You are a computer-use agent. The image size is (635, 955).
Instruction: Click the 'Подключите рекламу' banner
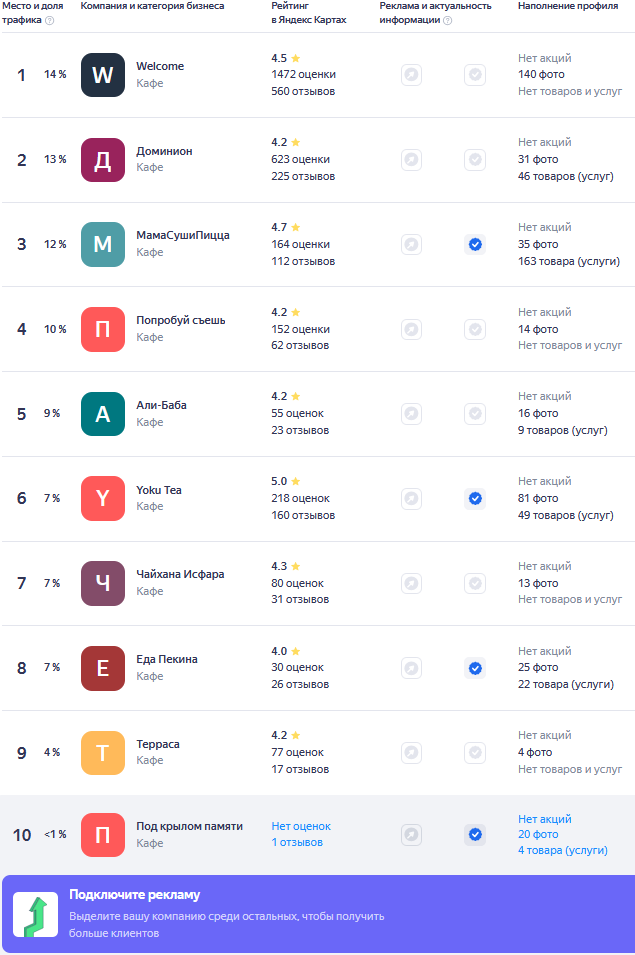pos(317,914)
